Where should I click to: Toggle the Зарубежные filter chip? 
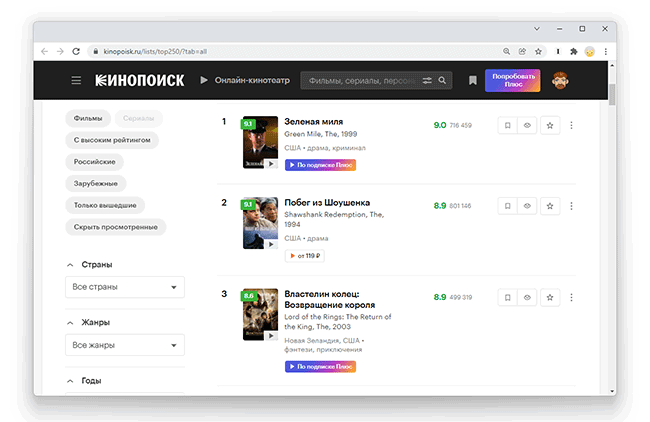click(x=96, y=183)
